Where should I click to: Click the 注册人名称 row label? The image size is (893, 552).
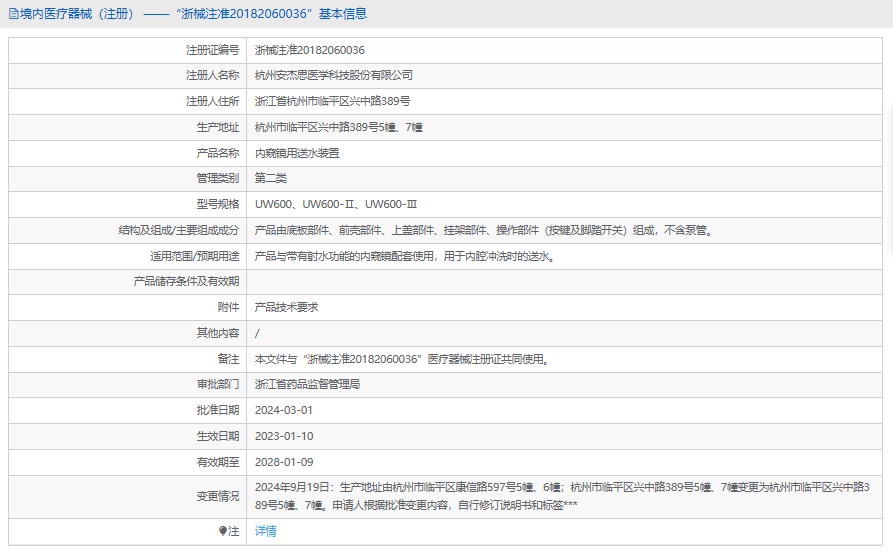212,75
